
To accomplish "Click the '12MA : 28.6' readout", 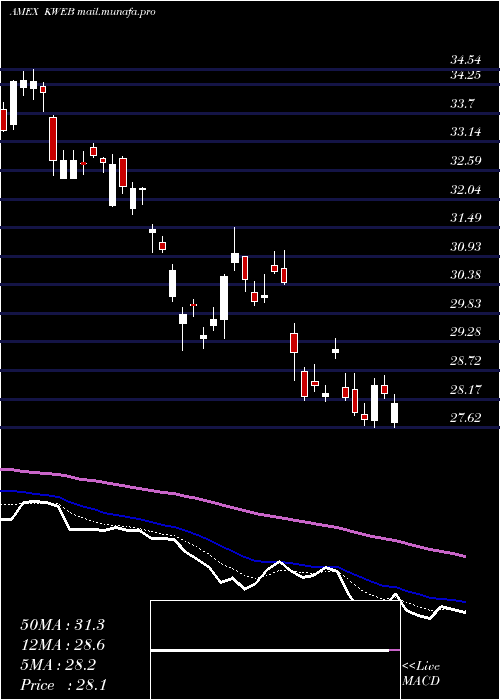I will click(x=62, y=645).
